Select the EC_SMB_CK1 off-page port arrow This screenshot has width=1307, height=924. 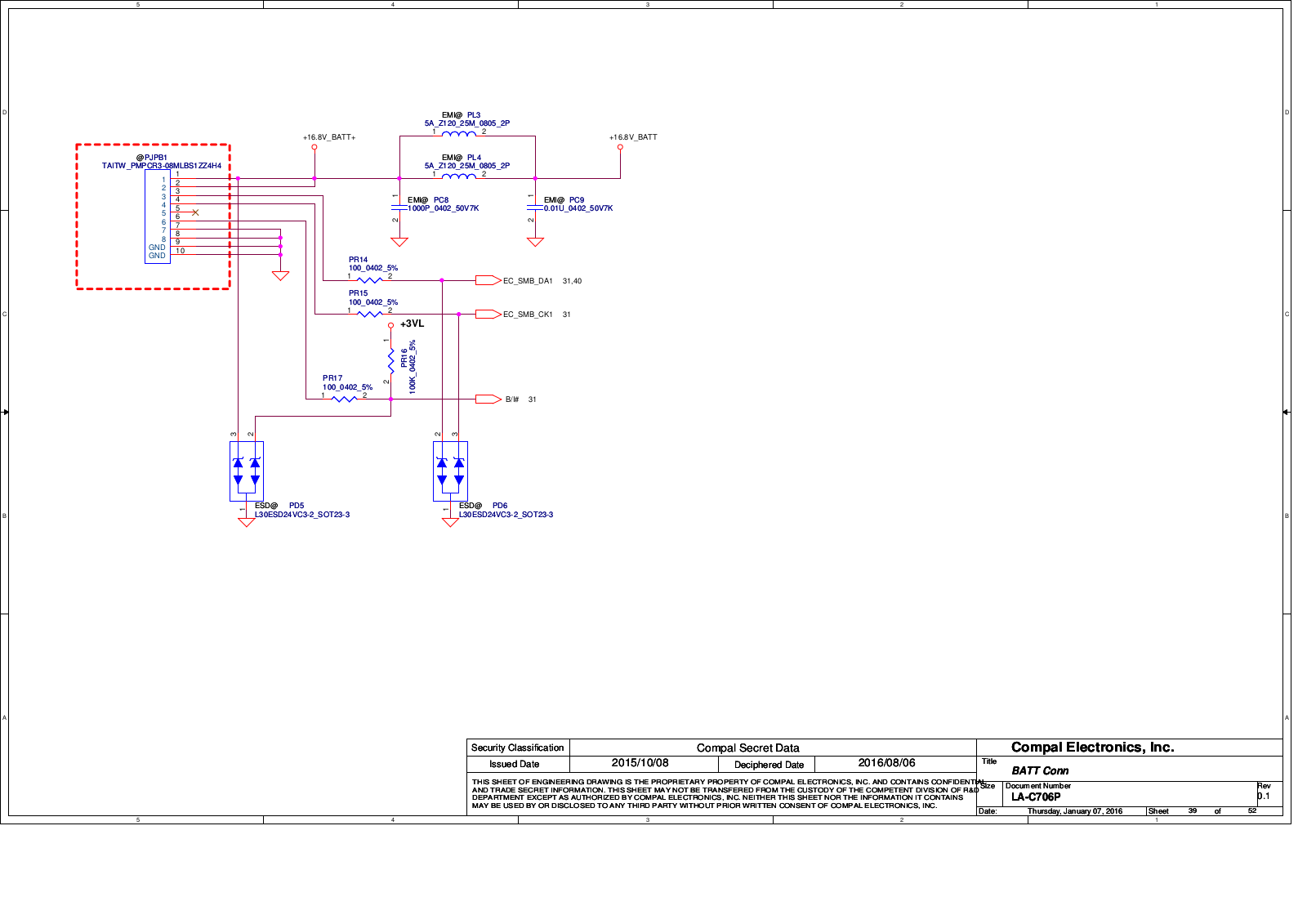coord(488,314)
